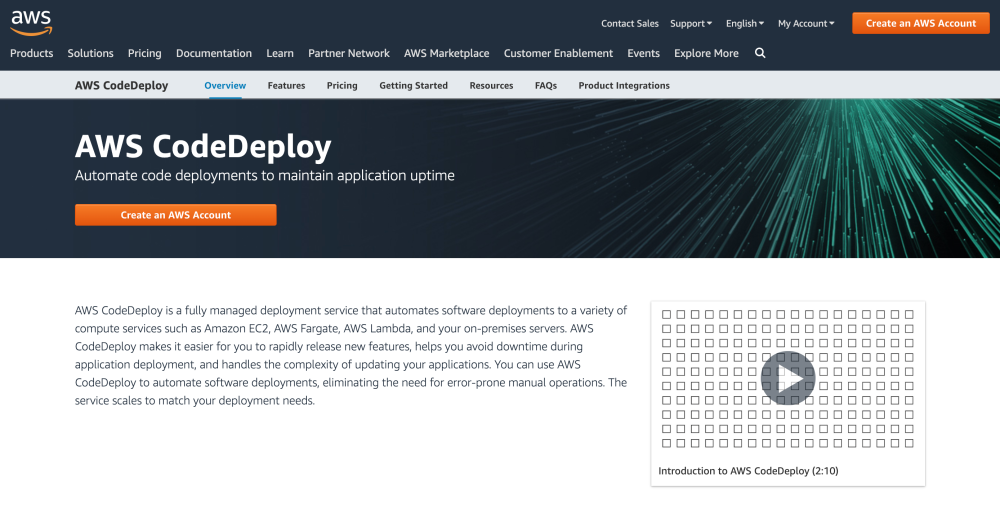
Task: Open Pricing in the main navigation
Action: coord(144,54)
